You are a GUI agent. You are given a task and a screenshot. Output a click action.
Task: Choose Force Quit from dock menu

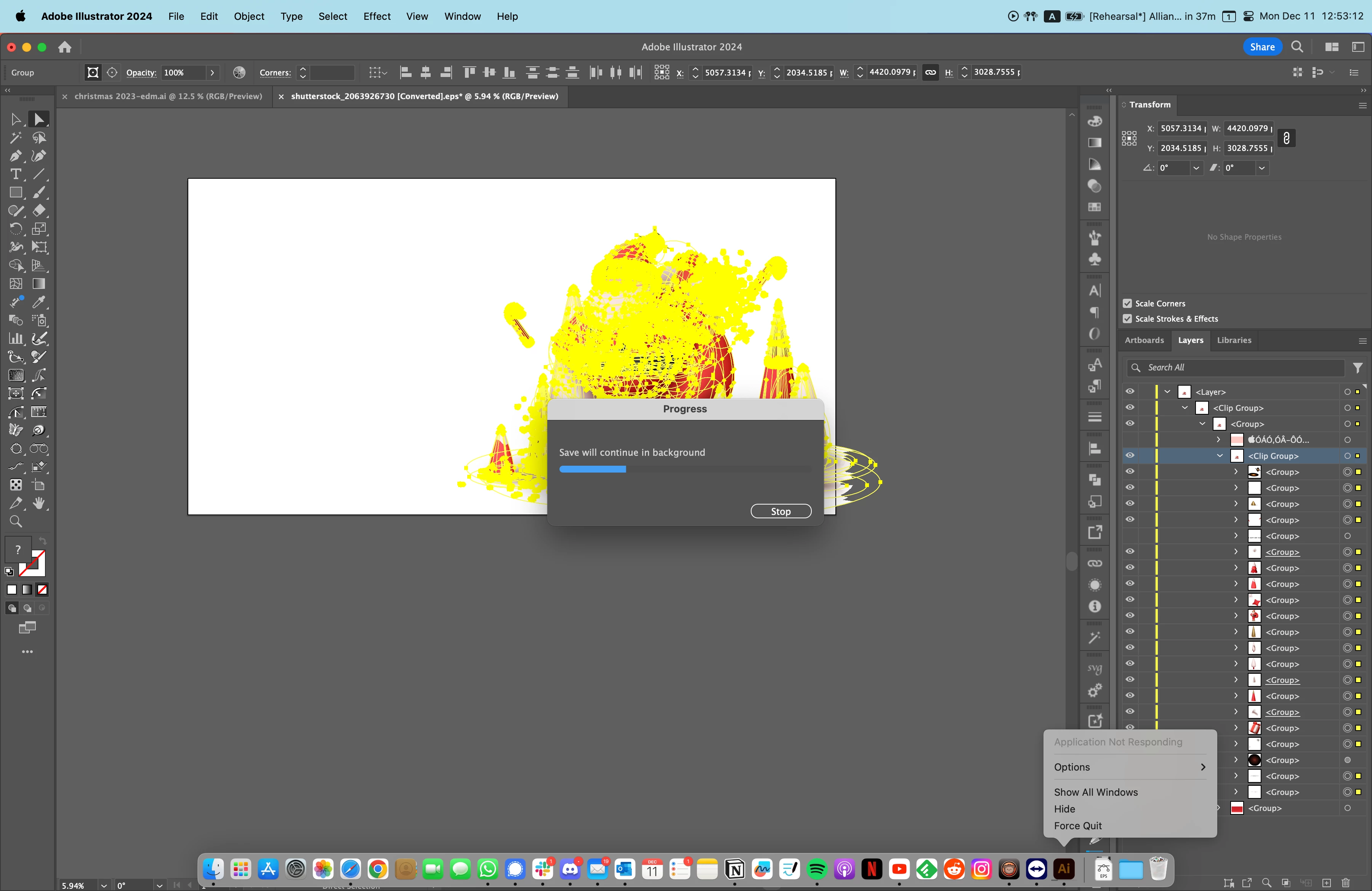[x=1077, y=825]
